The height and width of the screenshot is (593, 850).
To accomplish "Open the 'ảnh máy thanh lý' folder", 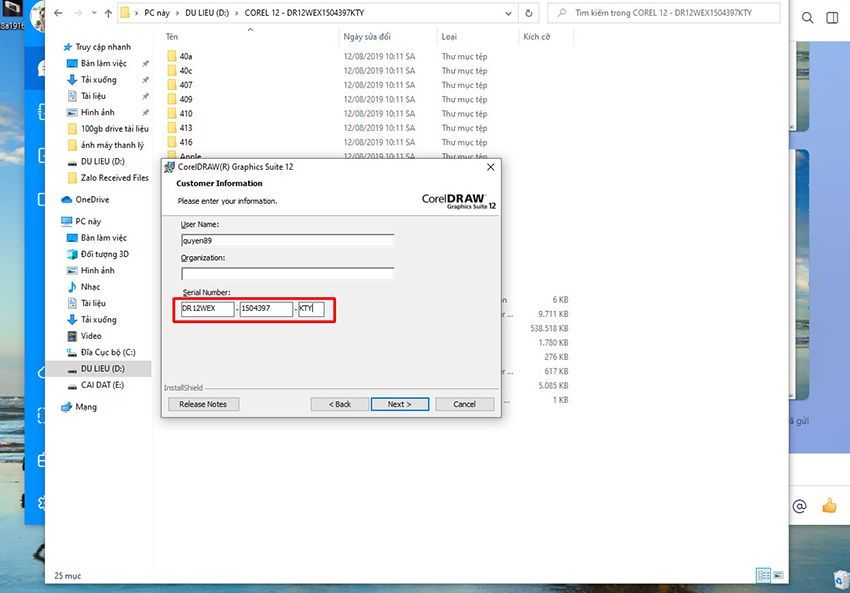I will [x=112, y=145].
